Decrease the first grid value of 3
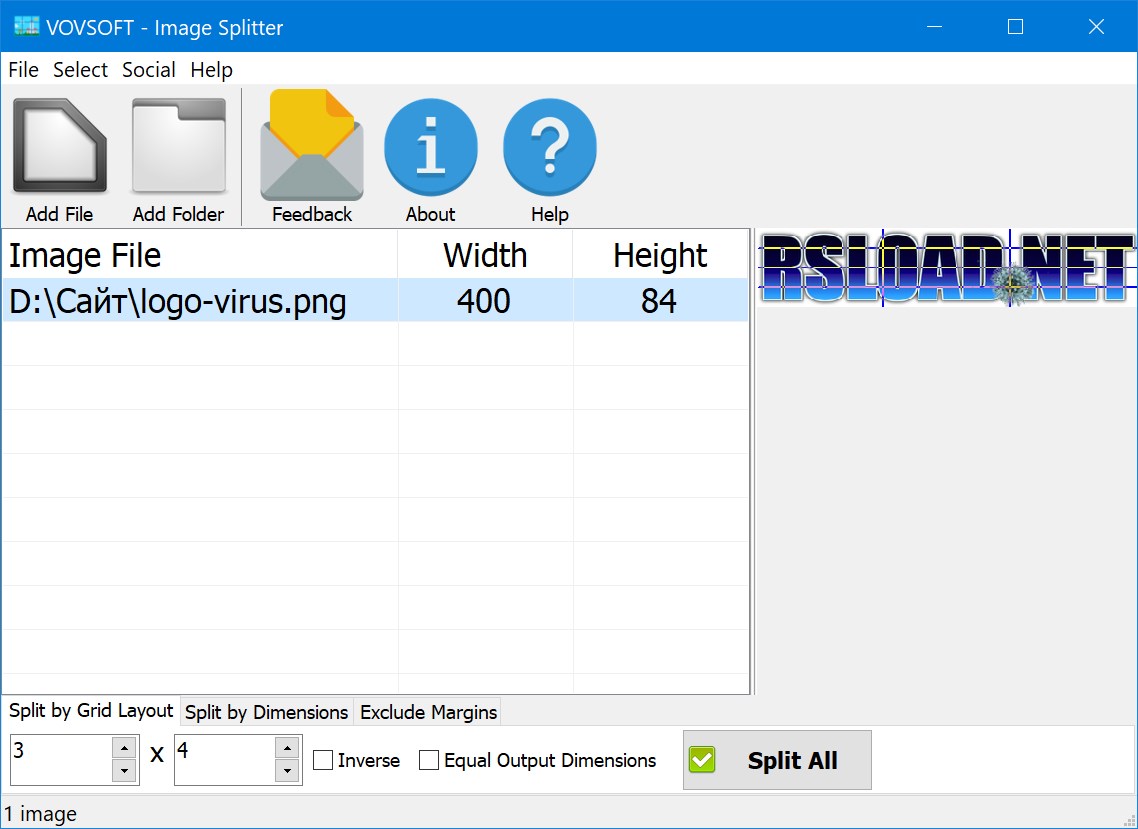The image size is (1138, 829). [x=125, y=771]
